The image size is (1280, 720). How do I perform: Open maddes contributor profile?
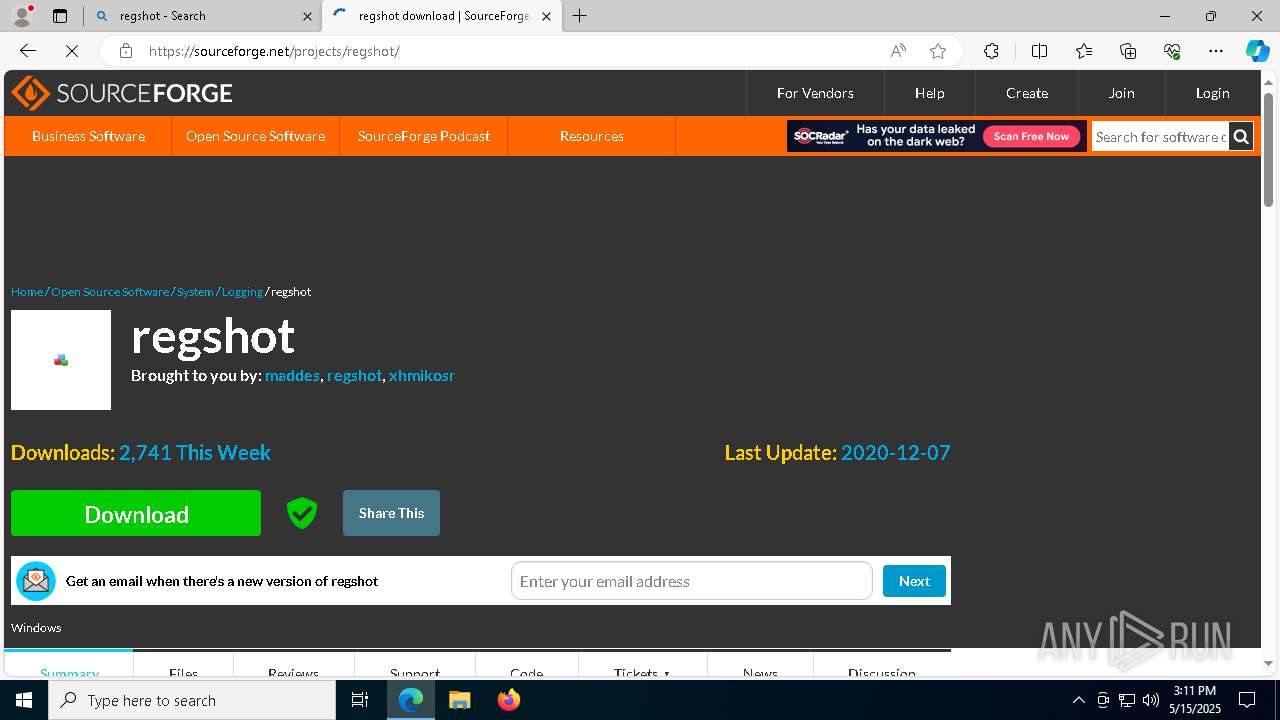click(292, 376)
